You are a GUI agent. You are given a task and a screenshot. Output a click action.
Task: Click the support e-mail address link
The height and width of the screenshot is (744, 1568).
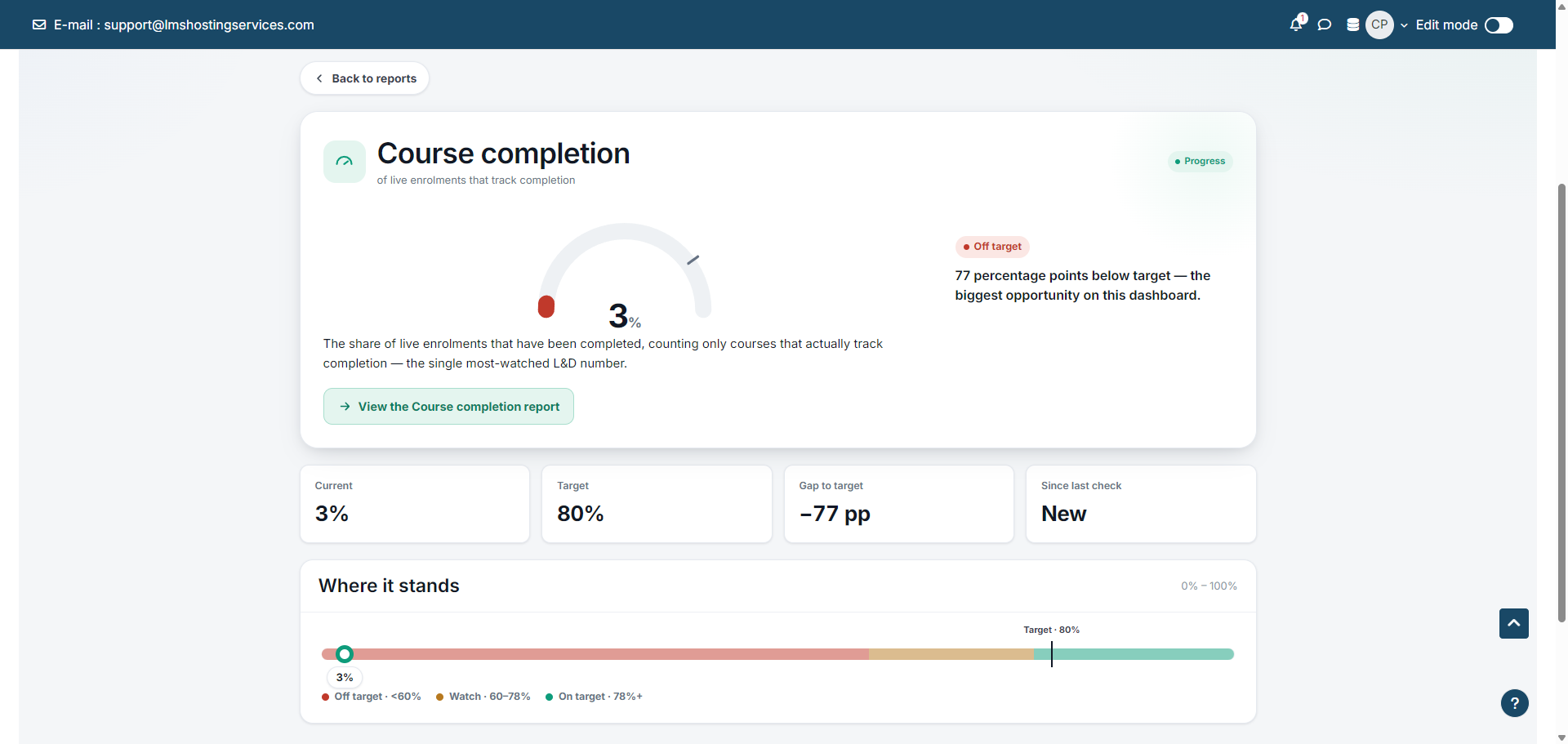[x=209, y=25]
